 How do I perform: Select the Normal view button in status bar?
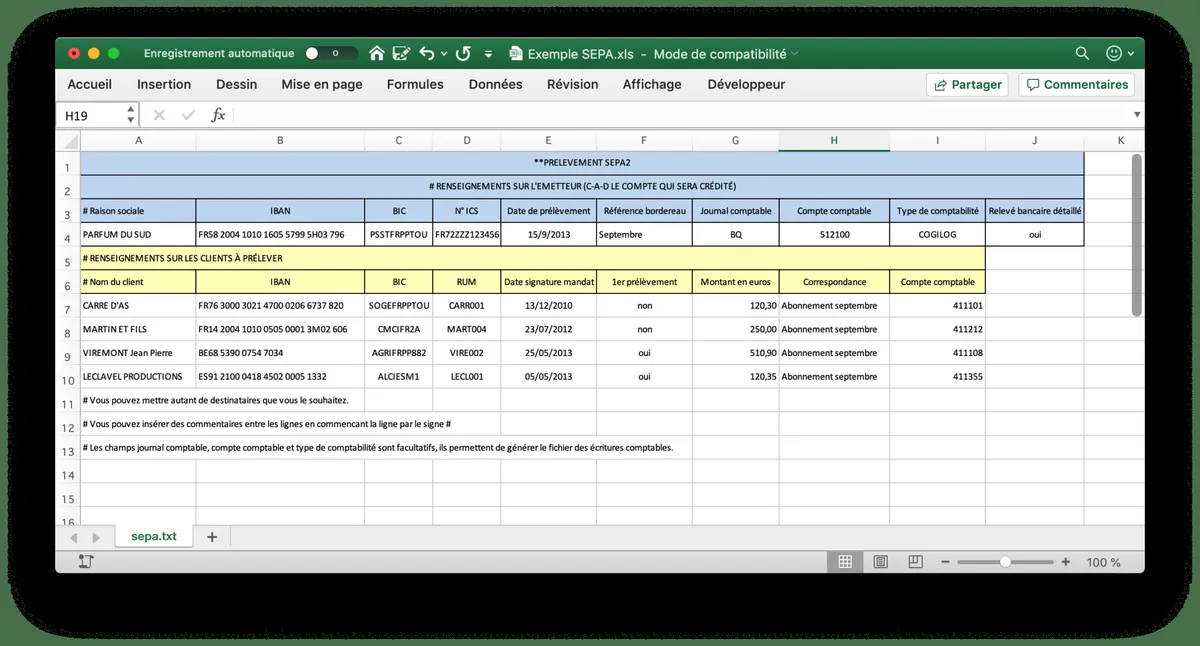click(x=845, y=562)
